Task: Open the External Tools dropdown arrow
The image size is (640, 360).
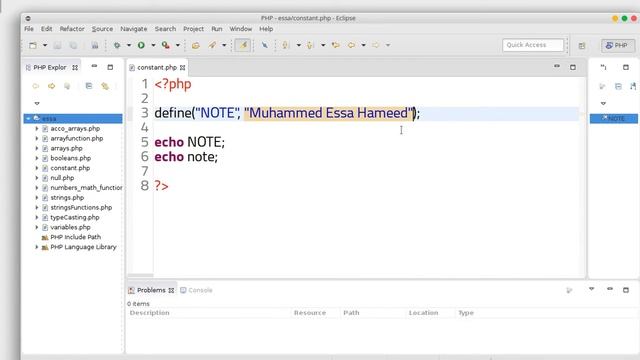Action: pyautogui.click(x=178, y=45)
